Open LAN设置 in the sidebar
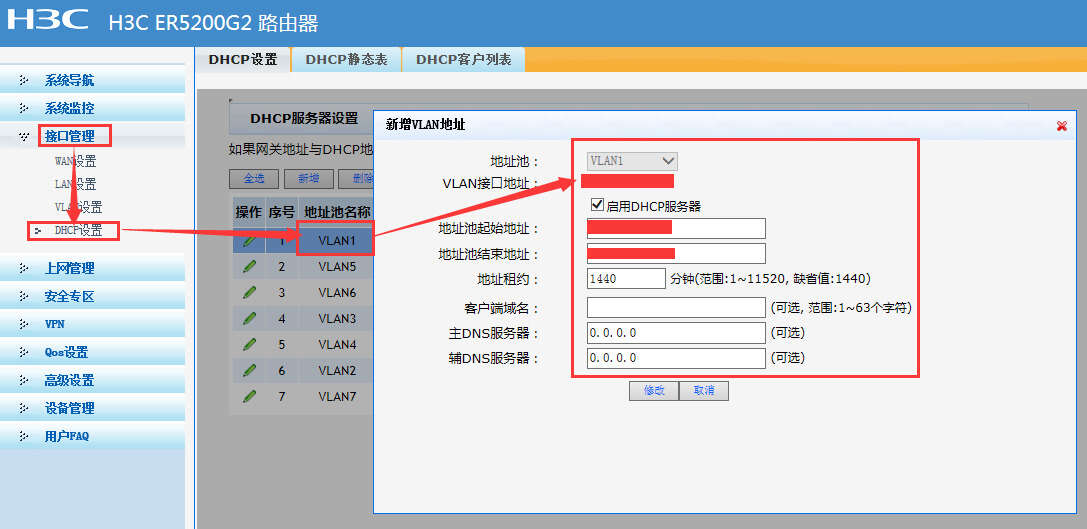1087x529 pixels. pos(76,184)
